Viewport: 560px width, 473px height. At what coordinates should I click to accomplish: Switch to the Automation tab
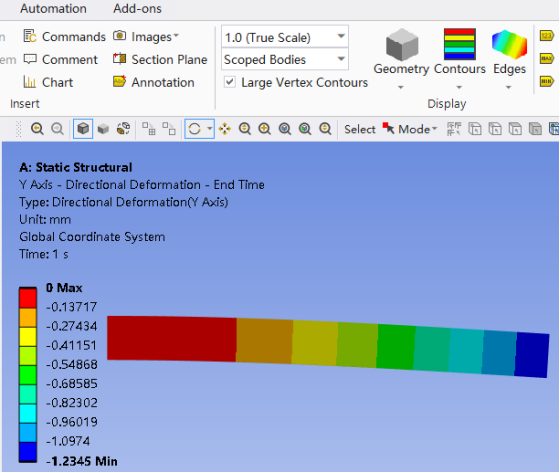[x=53, y=8]
